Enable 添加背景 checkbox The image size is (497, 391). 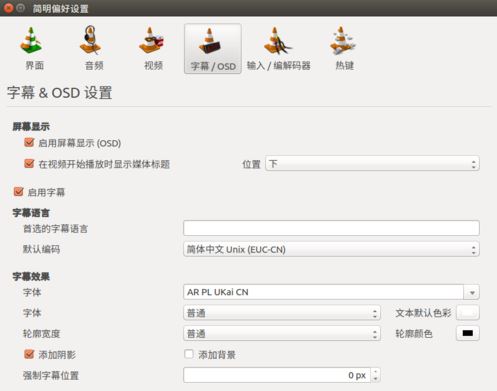point(189,354)
